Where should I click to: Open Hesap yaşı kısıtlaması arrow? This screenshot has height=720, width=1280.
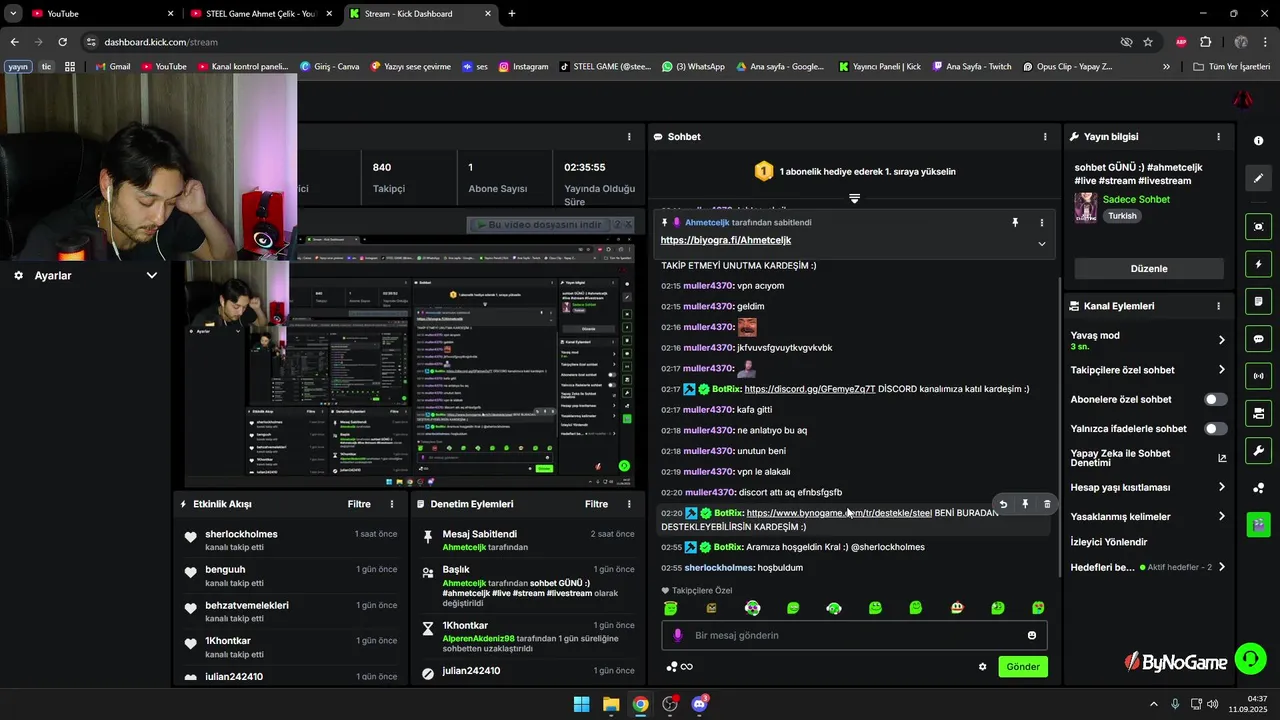coord(1221,487)
